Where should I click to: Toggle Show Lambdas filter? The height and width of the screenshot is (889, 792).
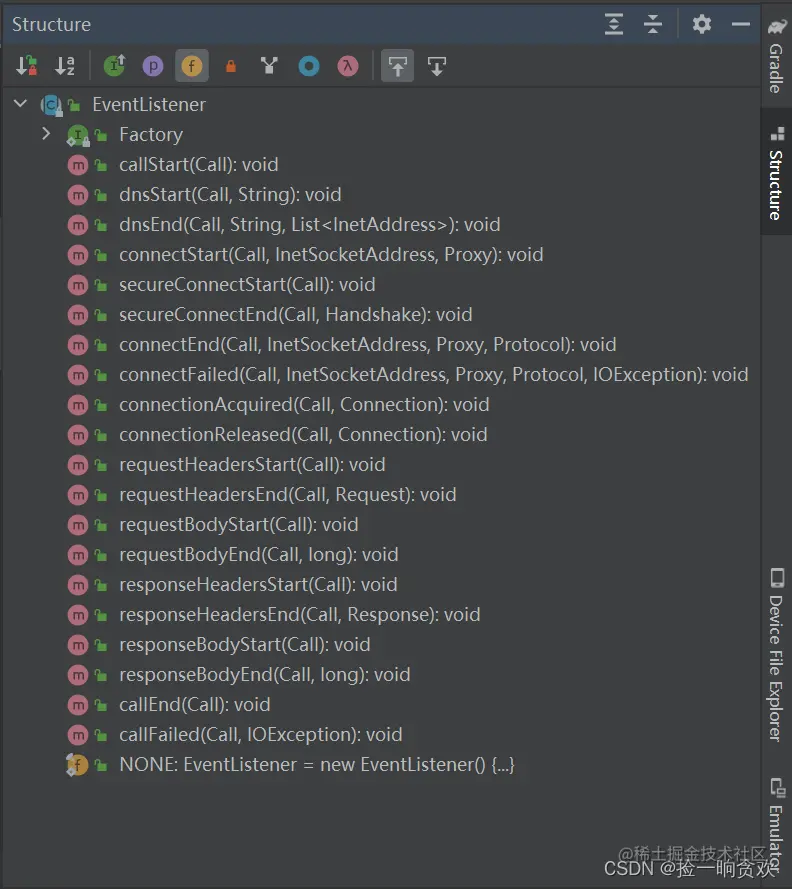click(x=348, y=66)
